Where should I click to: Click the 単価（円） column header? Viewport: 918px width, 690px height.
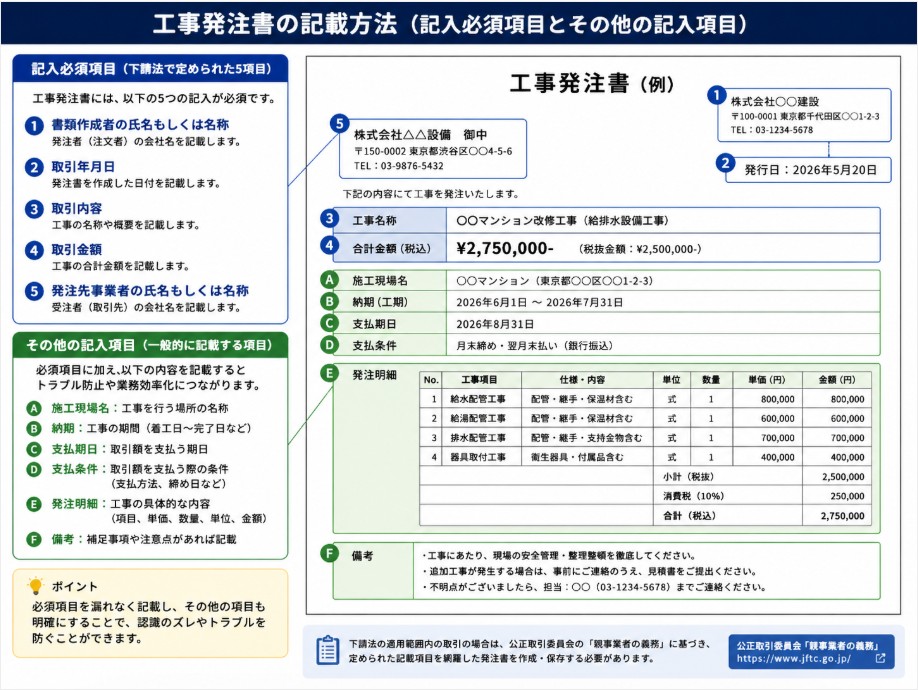click(766, 380)
